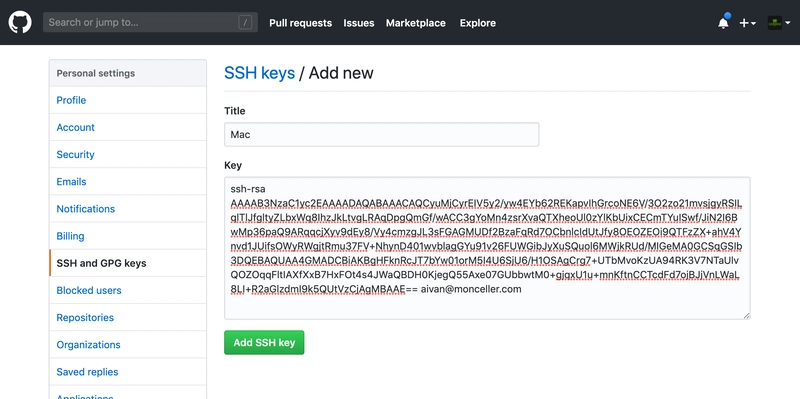
Task: Open Saved replies settings
Action: point(128,372)
